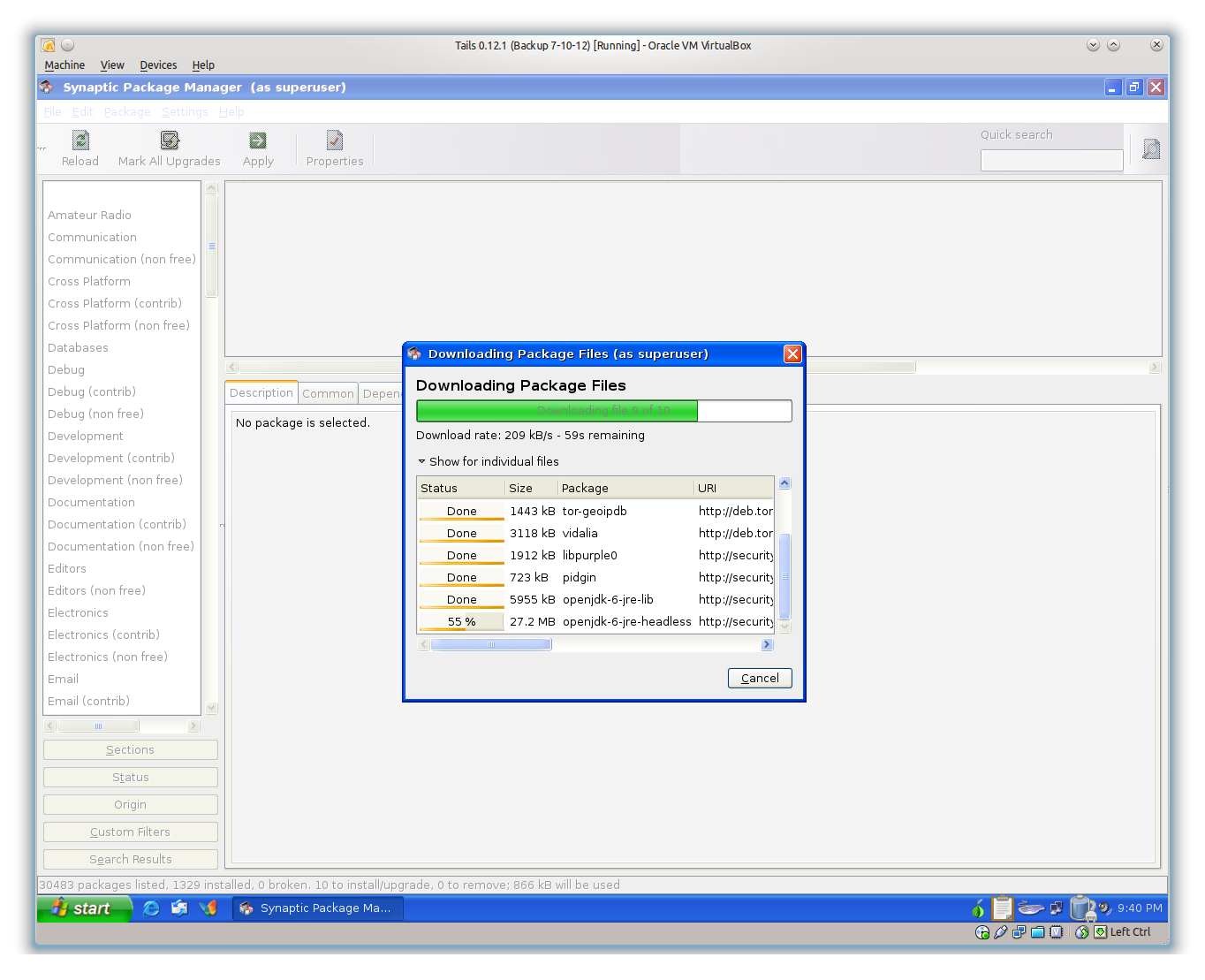Image resolution: width=1205 pixels, height=980 pixels.
Task: Click the butterfly quick-launch icon
Action: pos(208,908)
